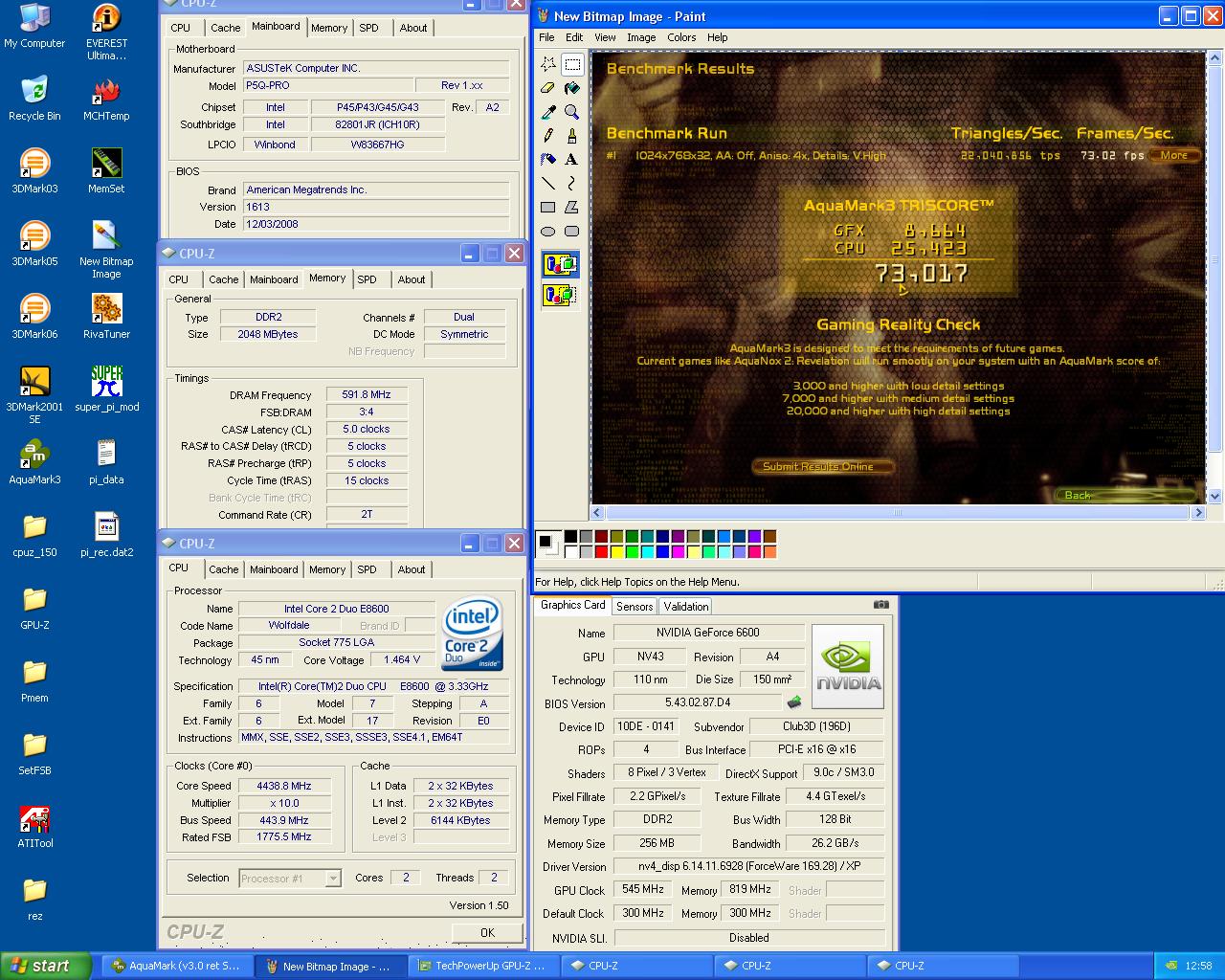Open SPD tab in CPU-Z window showing Timings
The image size is (1225, 980).
(x=367, y=279)
